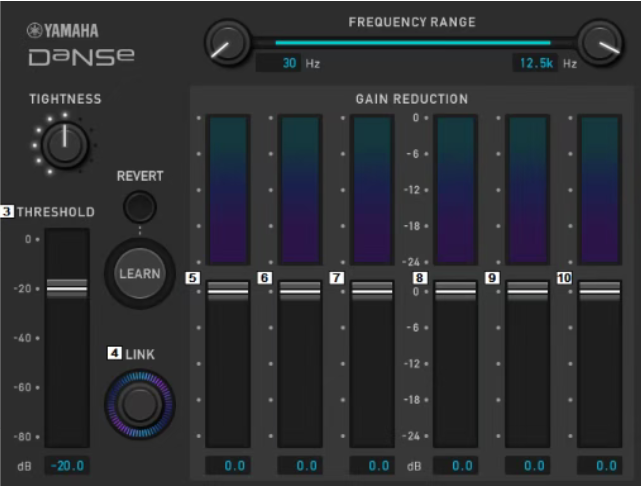
Task: Click the cyan frequency range bar
Action: tap(413, 43)
